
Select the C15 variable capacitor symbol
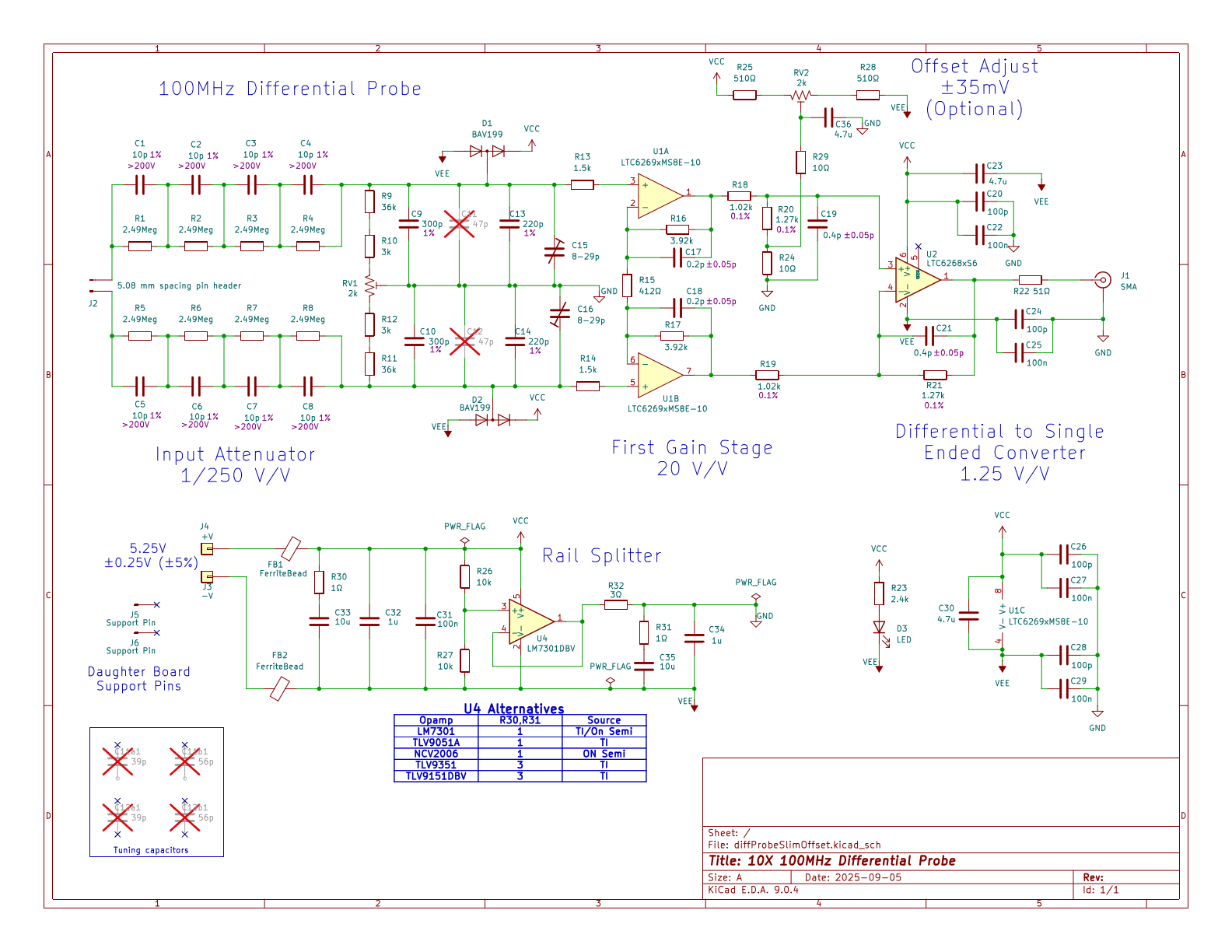click(554, 250)
